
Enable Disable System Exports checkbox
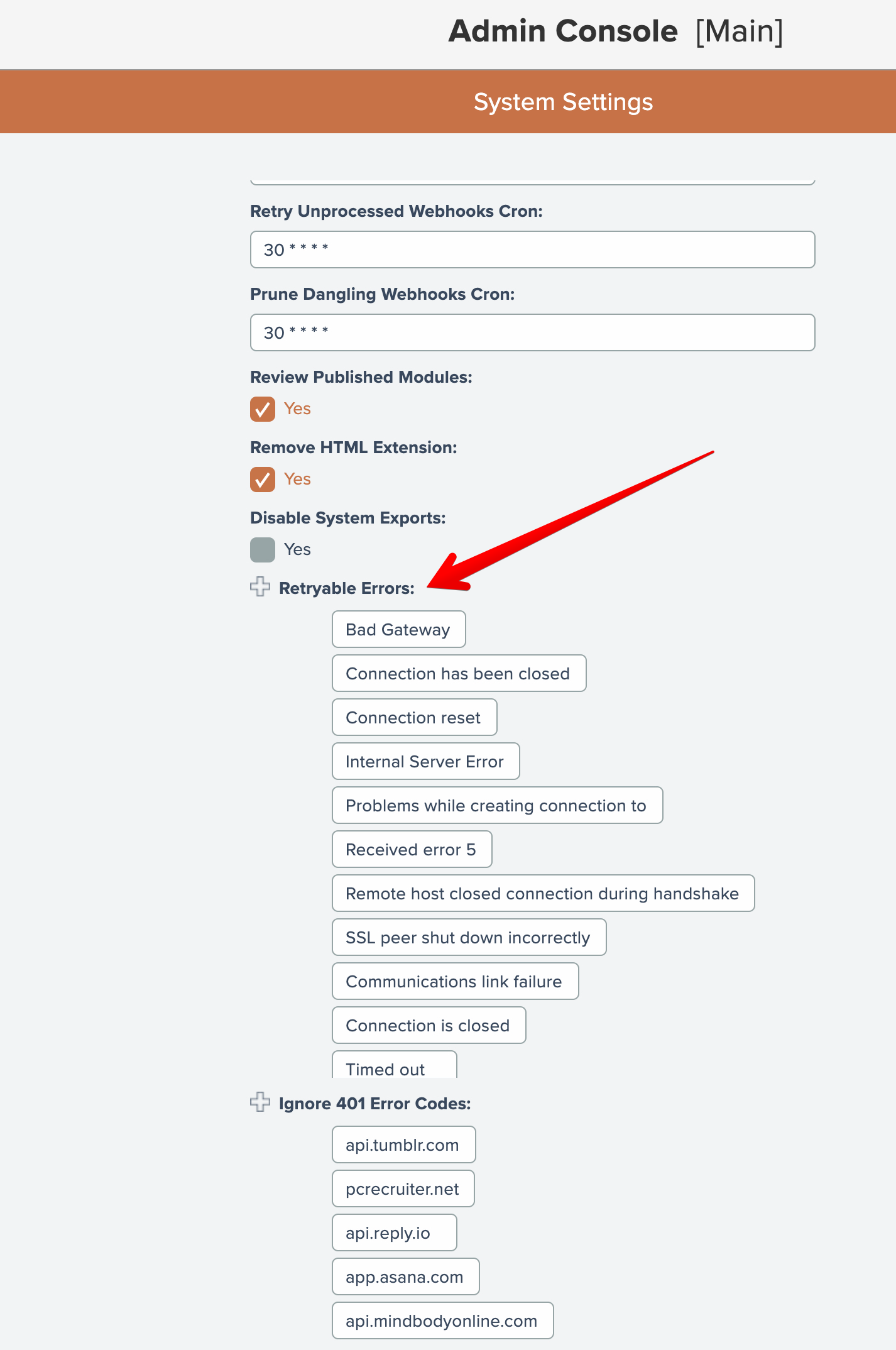[263, 550]
